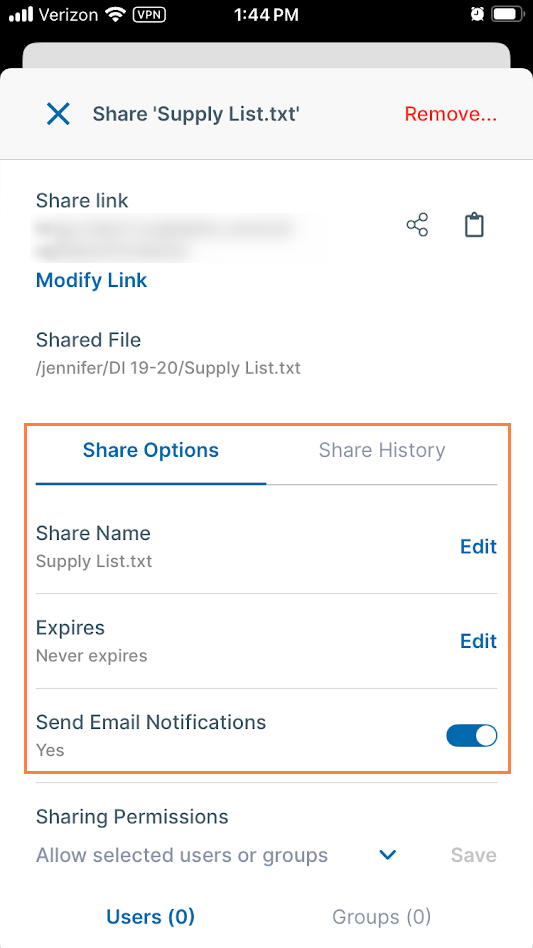Open the Groups (0) tab

point(382,917)
